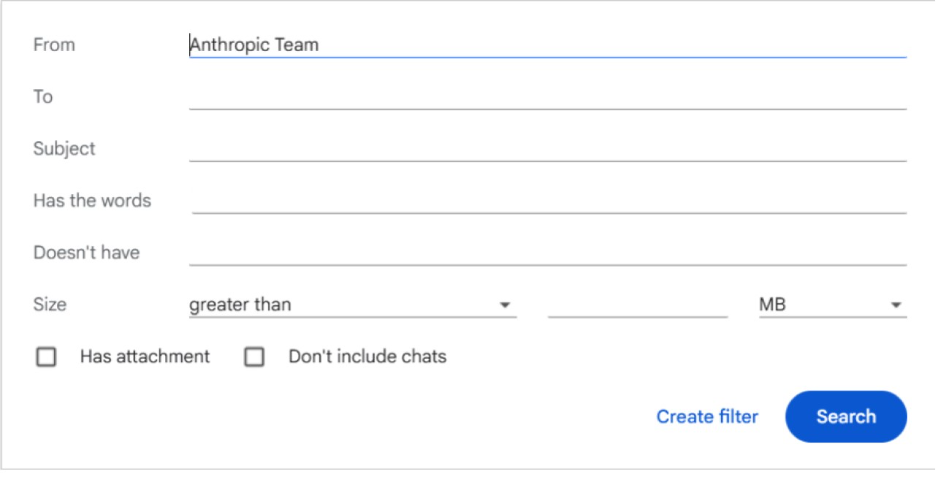The width and height of the screenshot is (936, 493).
Task: Focus the Doesn't have input field
Action: click(546, 253)
